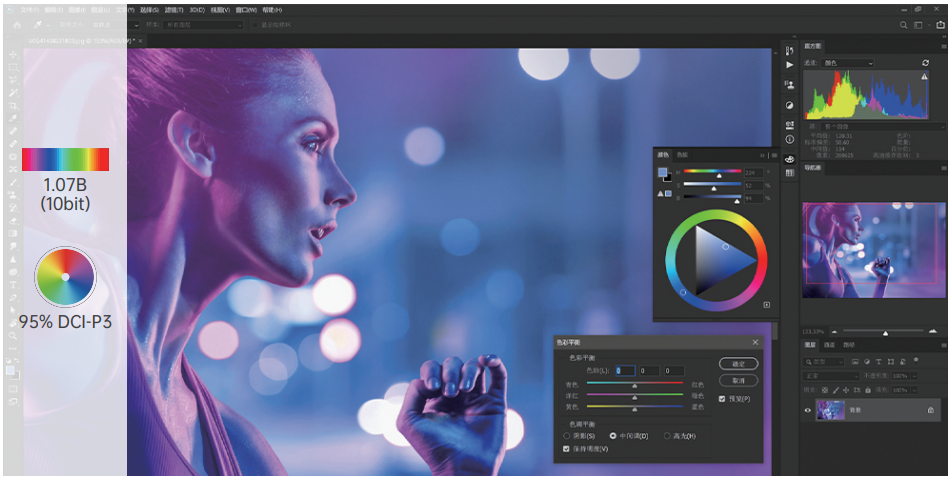952x480 pixels.
Task: Click the hue H slider in Color panel
Action: pos(712,172)
